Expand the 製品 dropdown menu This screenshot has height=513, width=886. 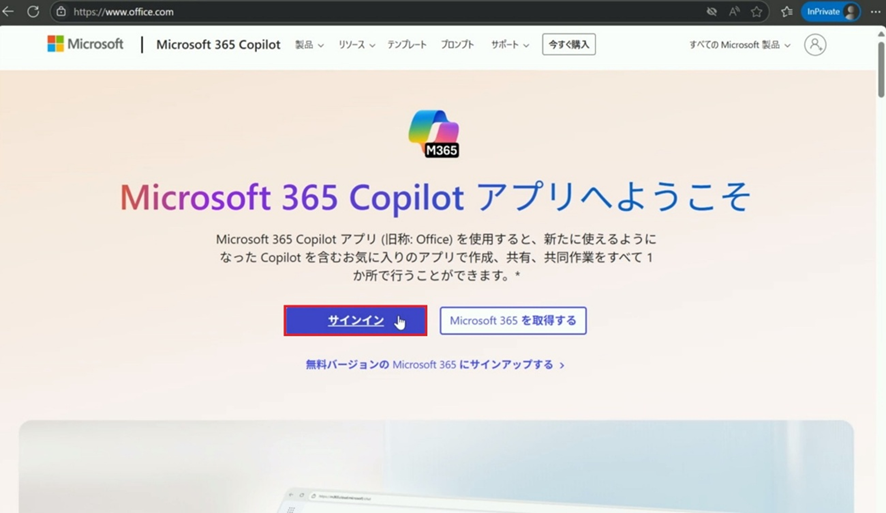click(309, 45)
